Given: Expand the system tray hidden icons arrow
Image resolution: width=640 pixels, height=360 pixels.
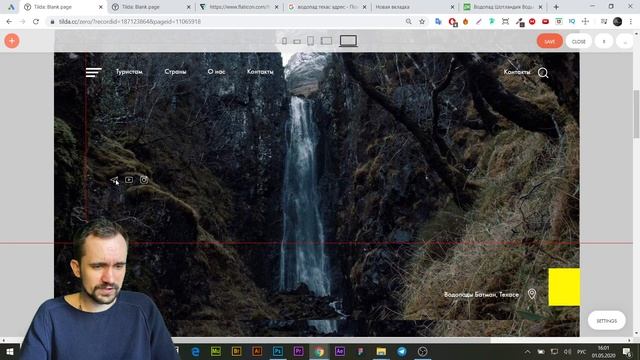Looking at the screenshot, I should coord(527,352).
